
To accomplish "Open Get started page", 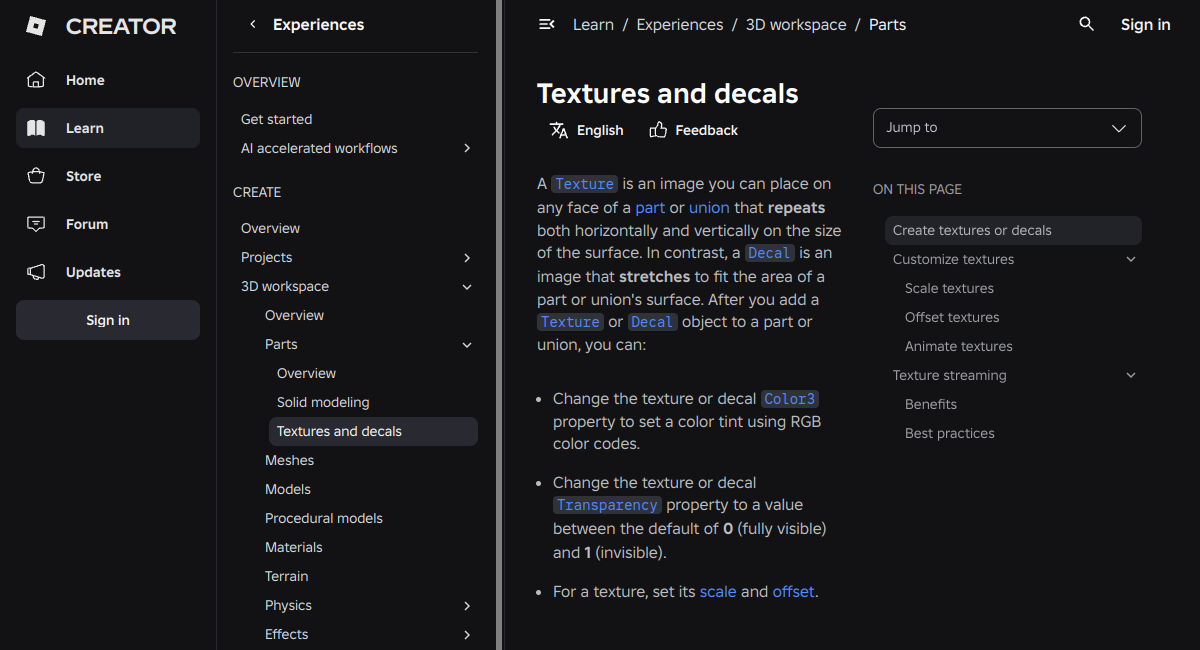I will point(276,119).
